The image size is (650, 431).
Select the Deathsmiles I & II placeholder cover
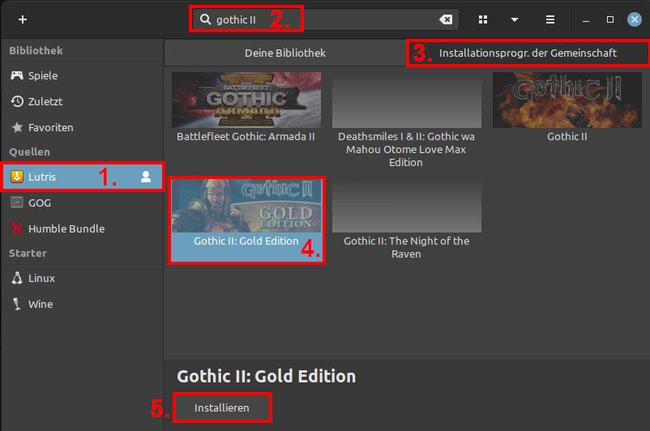[x=407, y=100]
